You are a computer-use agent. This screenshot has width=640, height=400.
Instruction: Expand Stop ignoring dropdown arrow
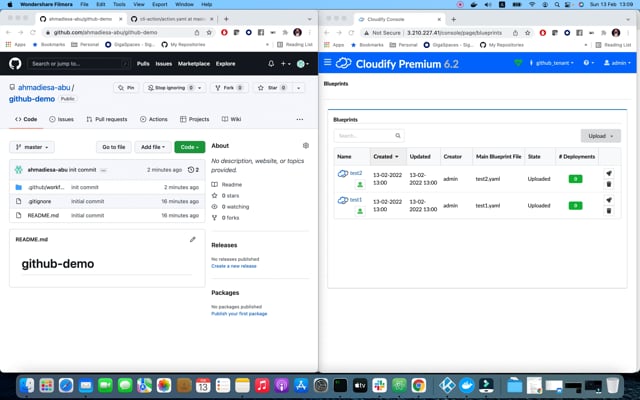pos(200,88)
